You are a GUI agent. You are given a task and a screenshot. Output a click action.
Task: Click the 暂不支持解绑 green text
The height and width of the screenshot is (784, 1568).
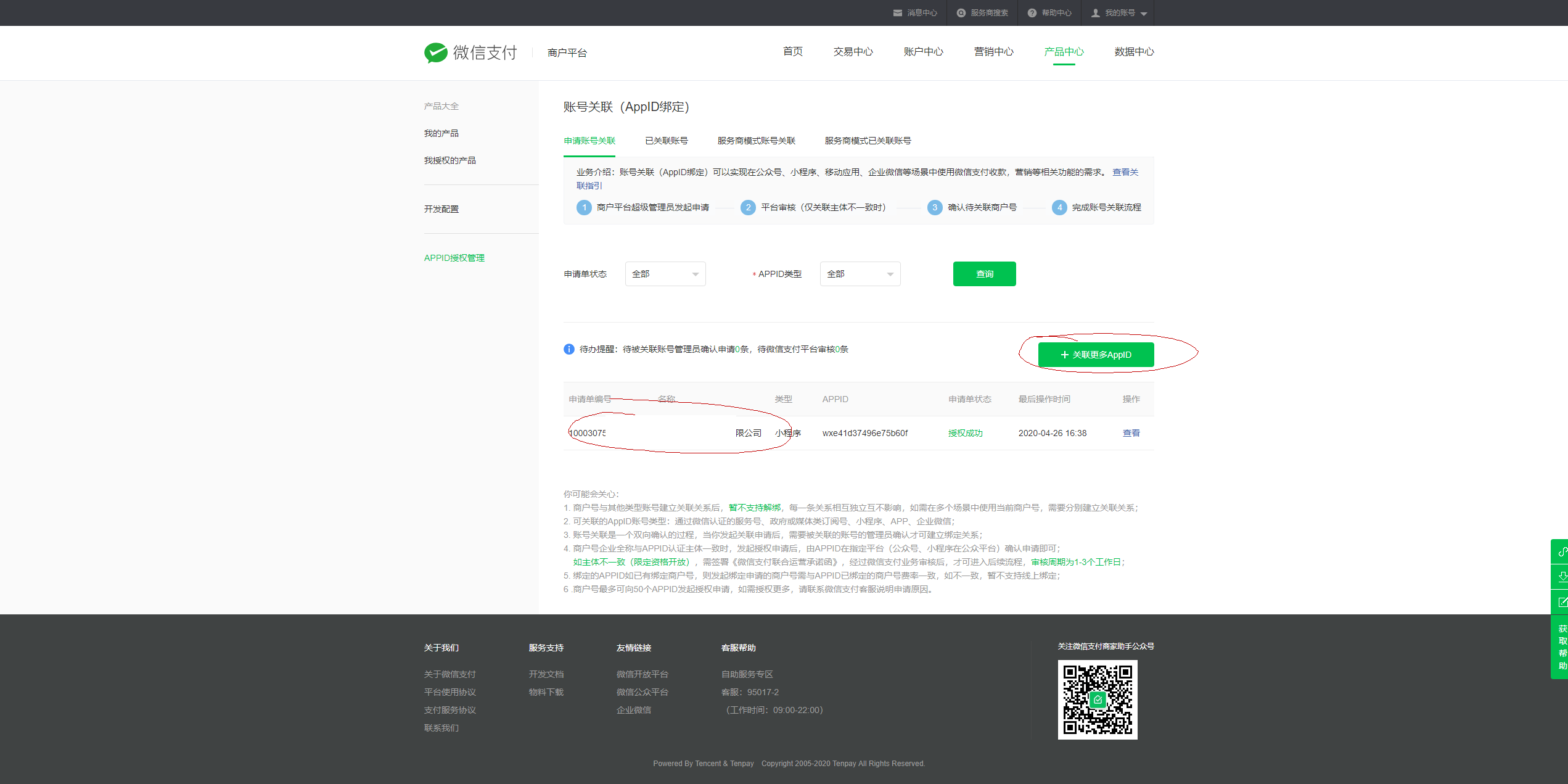(755, 508)
